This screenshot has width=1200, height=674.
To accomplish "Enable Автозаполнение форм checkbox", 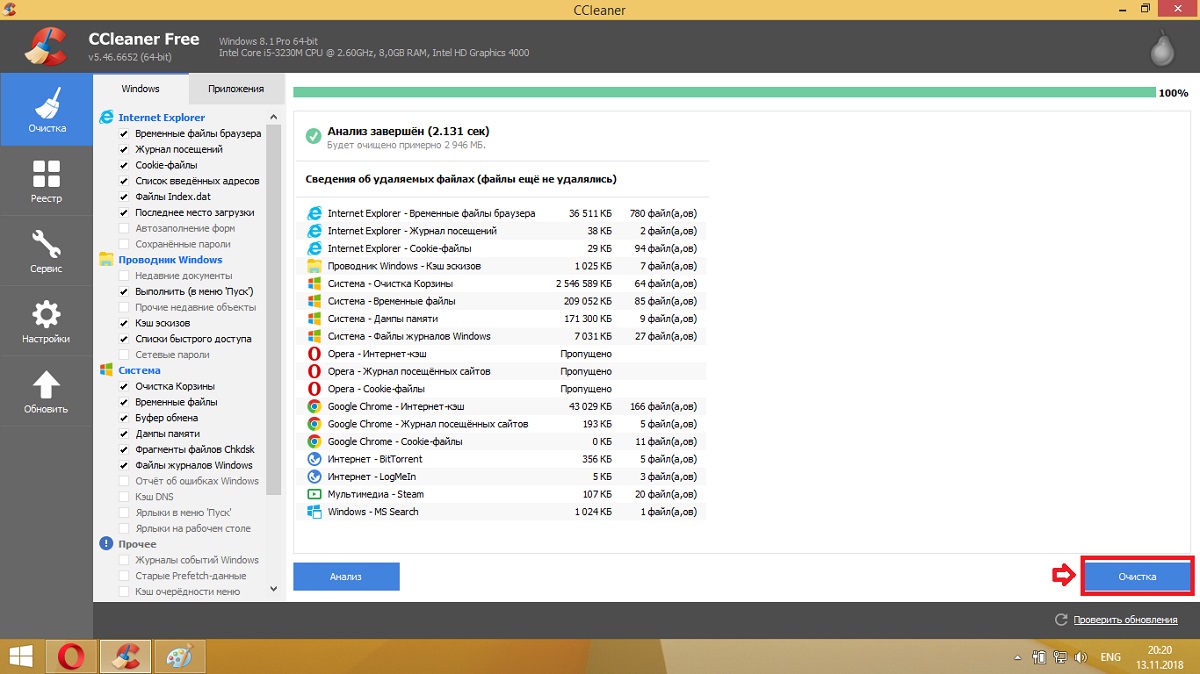I will point(124,228).
